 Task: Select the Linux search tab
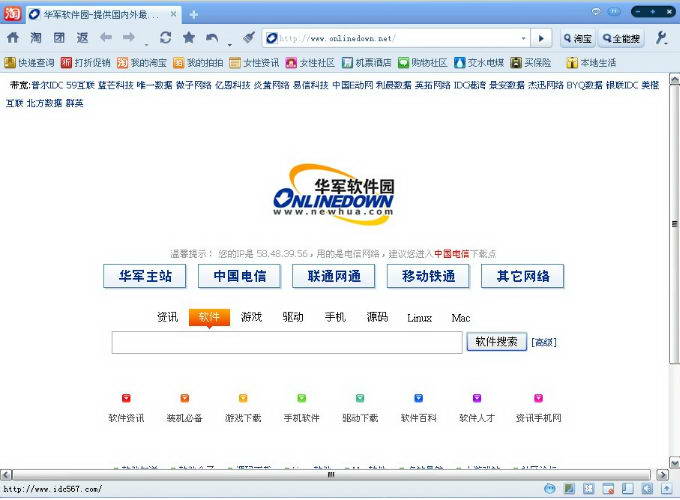coord(419,318)
